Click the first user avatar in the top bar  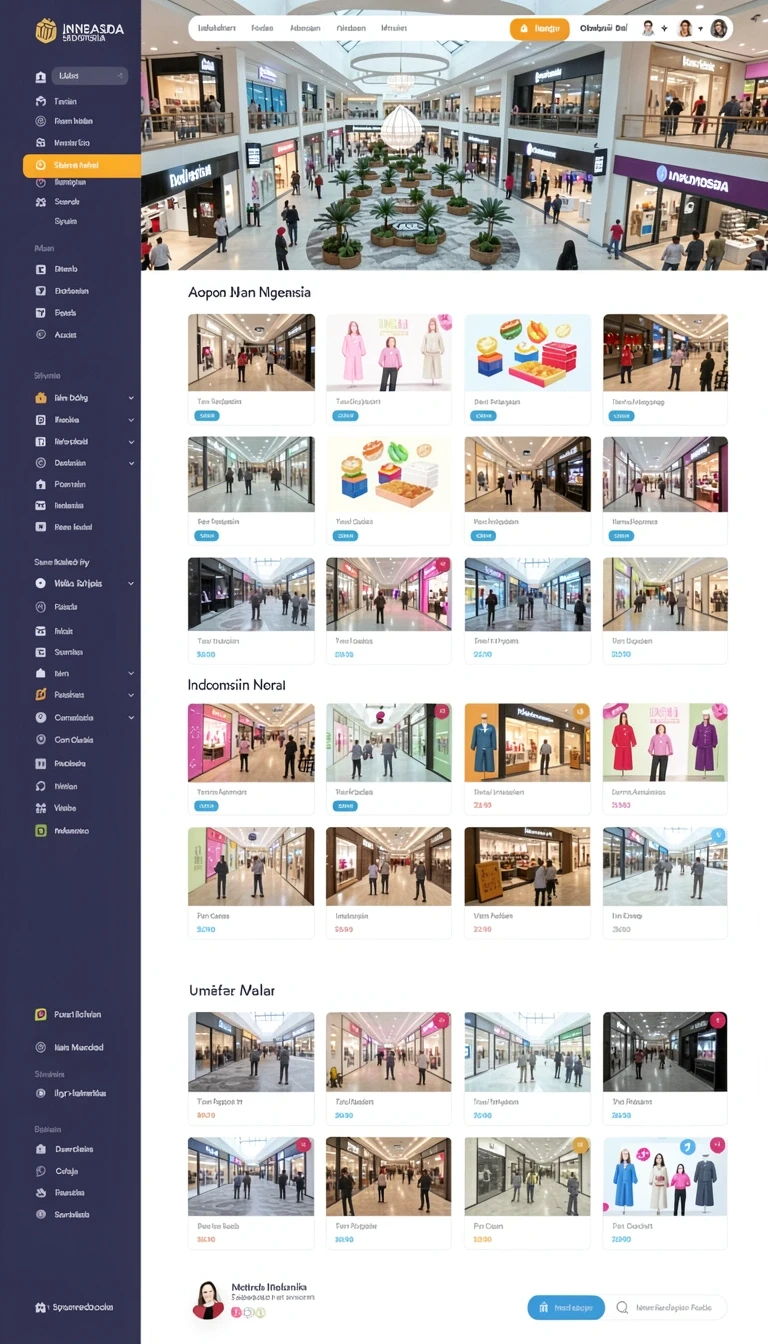pyautogui.click(x=648, y=28)
